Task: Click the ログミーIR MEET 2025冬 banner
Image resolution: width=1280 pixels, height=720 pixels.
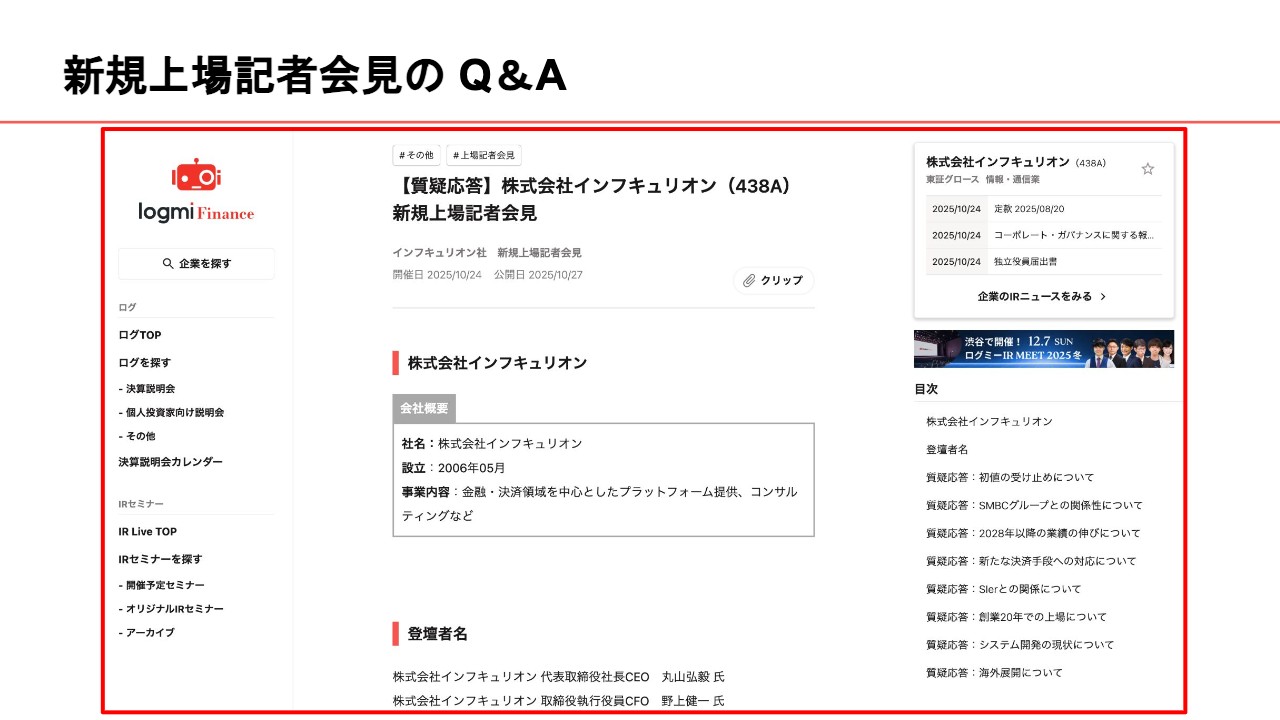Action: pos(1043,349)
